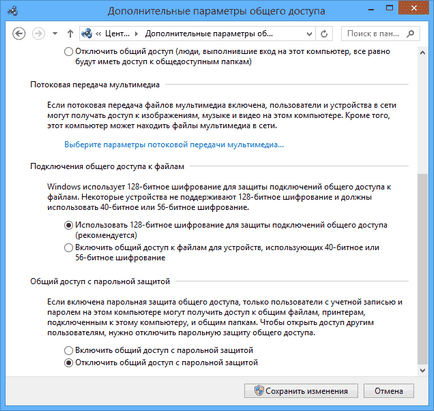Click the Back navigation arrow
The width and height of the screenshot is (434, 411).
(x=19, y=34)
